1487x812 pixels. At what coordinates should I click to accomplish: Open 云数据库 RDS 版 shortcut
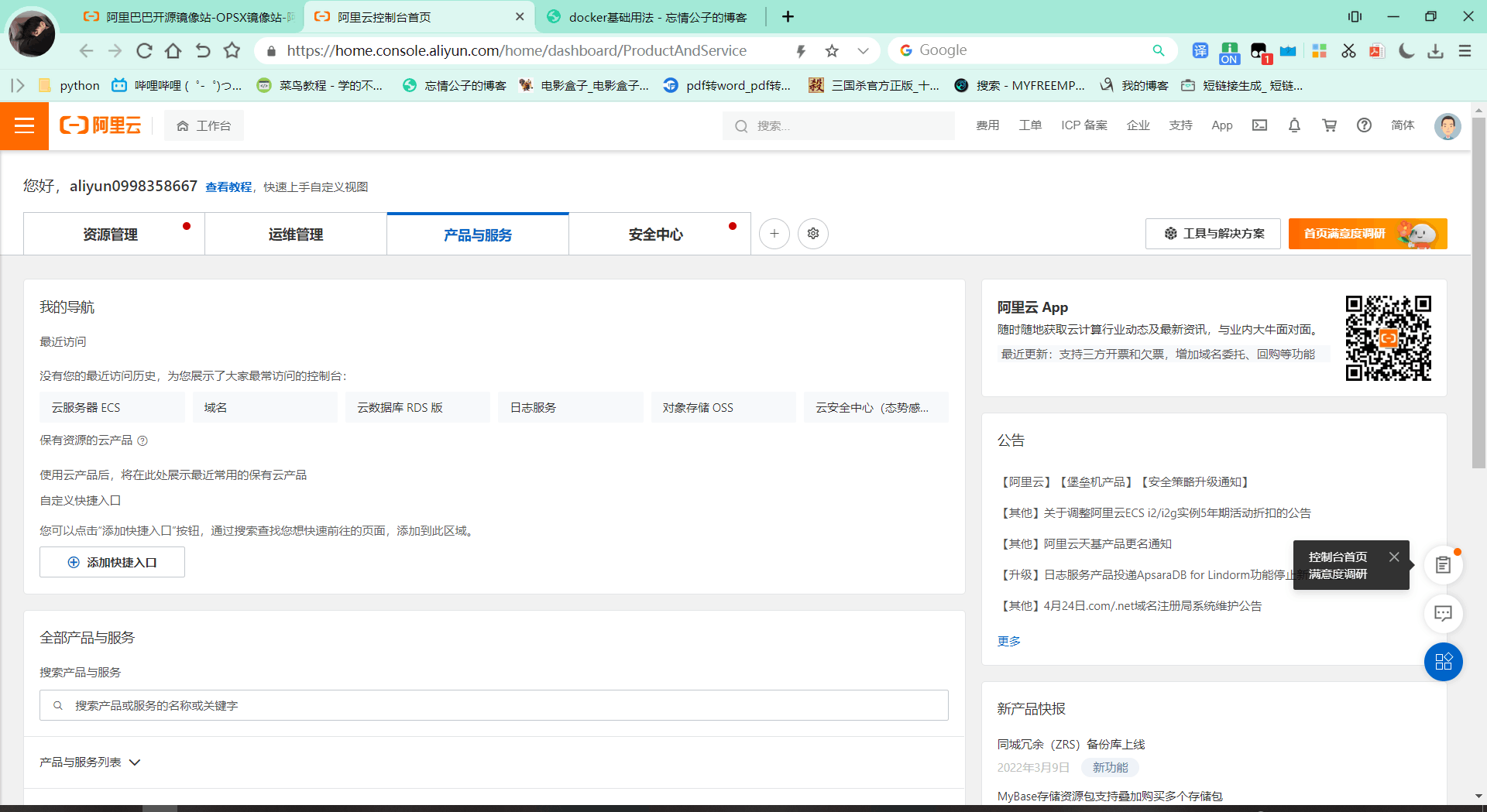point(417,407)
